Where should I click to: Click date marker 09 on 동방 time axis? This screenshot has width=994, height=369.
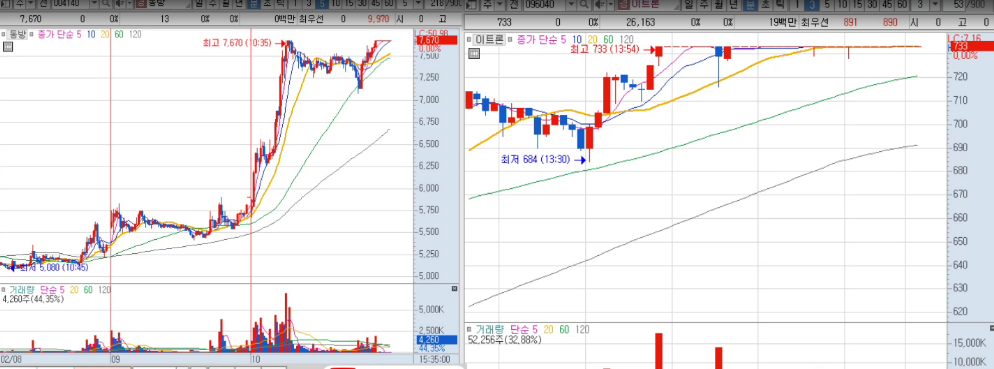tap(115, 359)
